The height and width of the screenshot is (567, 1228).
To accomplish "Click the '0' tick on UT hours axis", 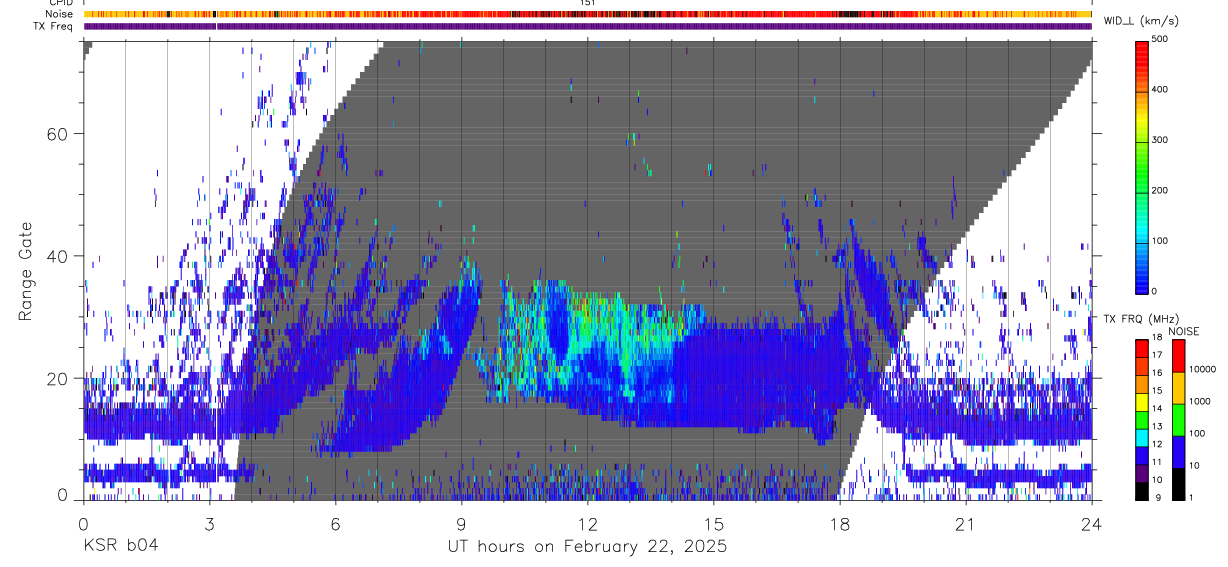I will click(84, 523).
